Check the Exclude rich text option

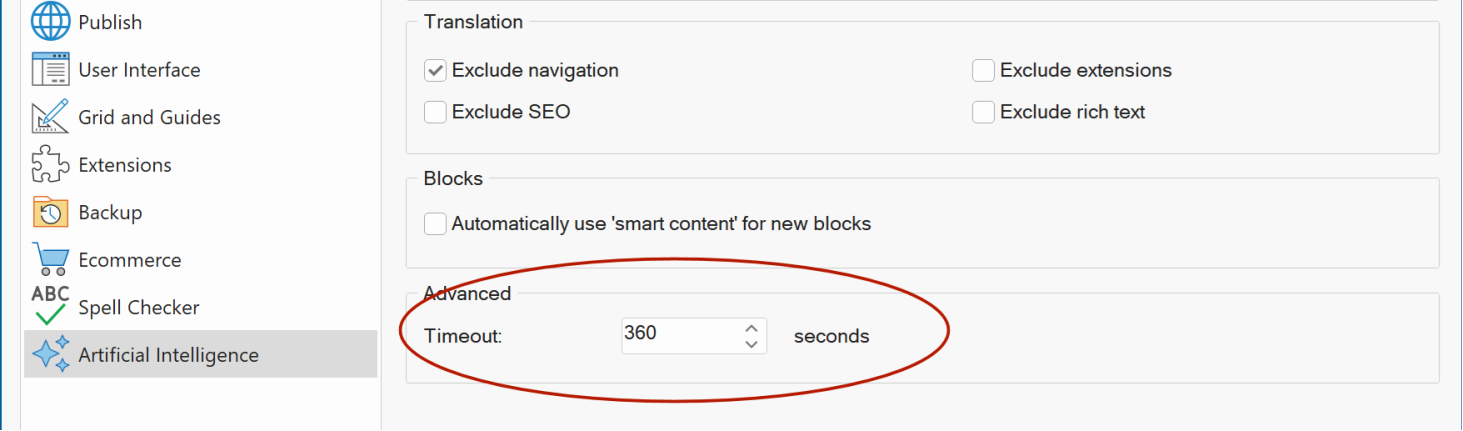coord(983,112)
